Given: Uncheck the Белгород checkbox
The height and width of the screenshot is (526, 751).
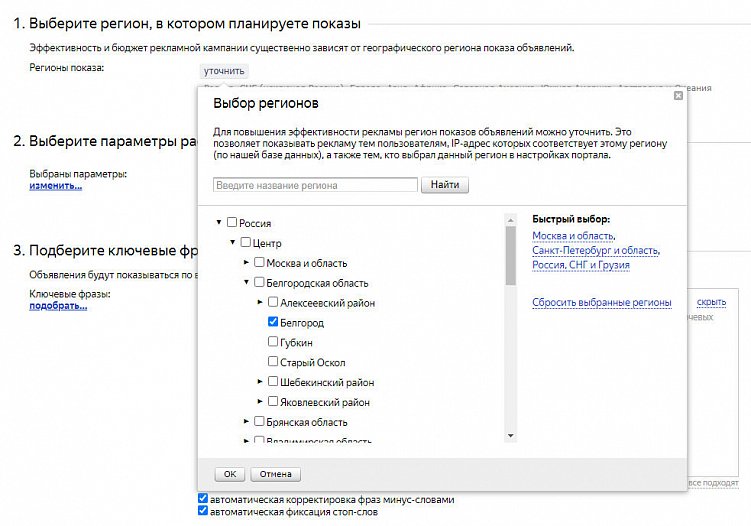Looking at the screenshot, I should (273, 323).
